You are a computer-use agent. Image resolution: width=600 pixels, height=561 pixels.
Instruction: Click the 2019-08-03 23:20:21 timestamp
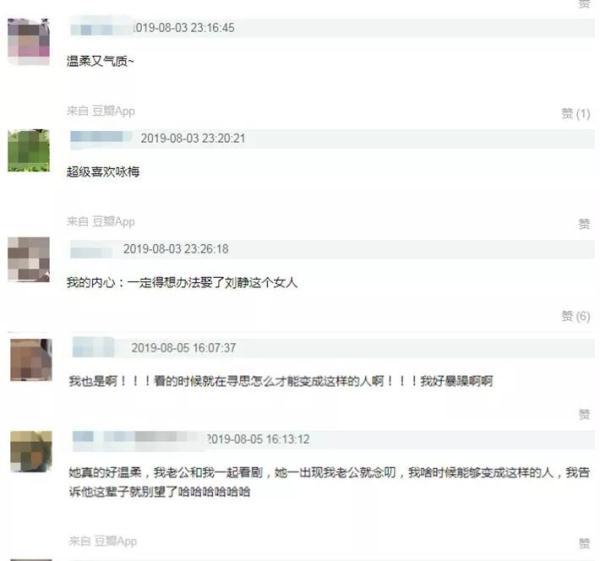pos(193,138)
